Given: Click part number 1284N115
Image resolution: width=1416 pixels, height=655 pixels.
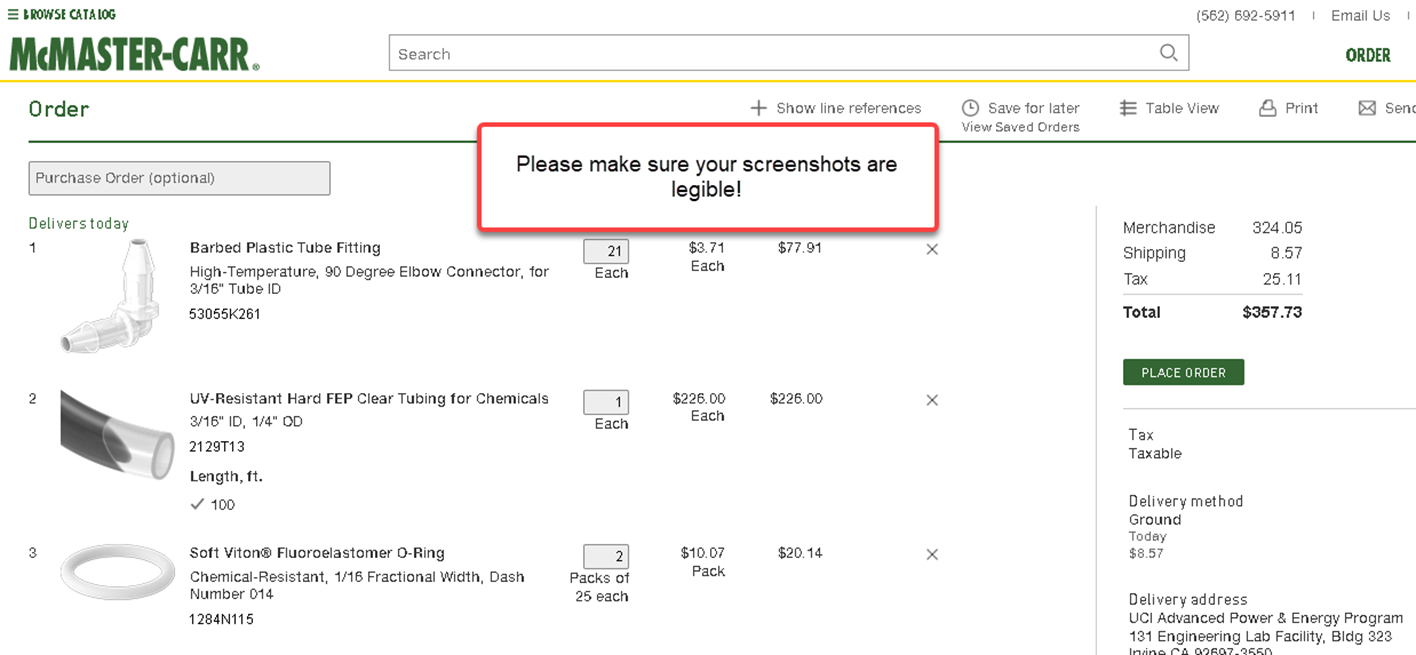Looking at the screenshot, I should pos(221,619).
